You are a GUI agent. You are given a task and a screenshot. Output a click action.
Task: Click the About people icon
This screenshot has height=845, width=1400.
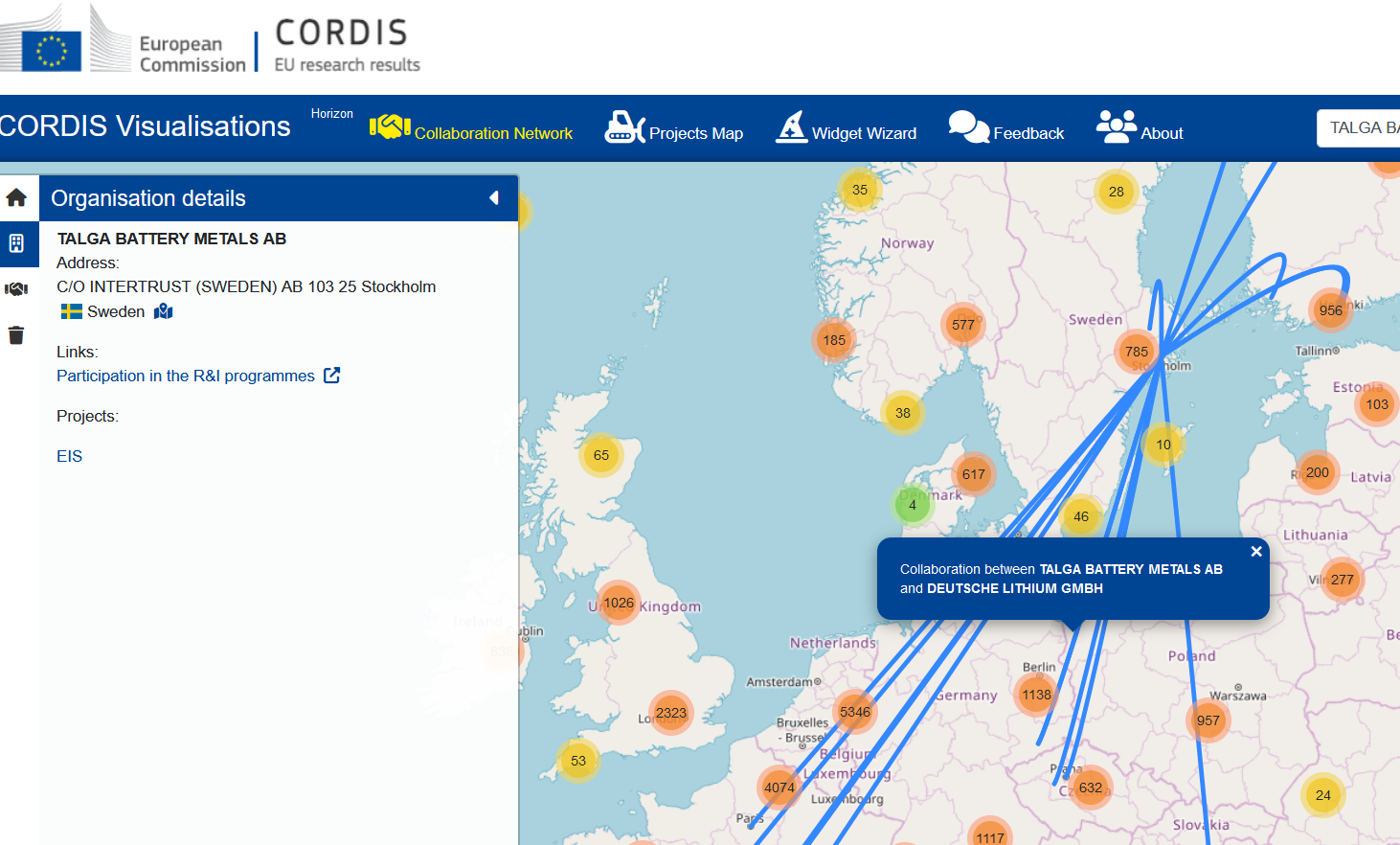1117,126
